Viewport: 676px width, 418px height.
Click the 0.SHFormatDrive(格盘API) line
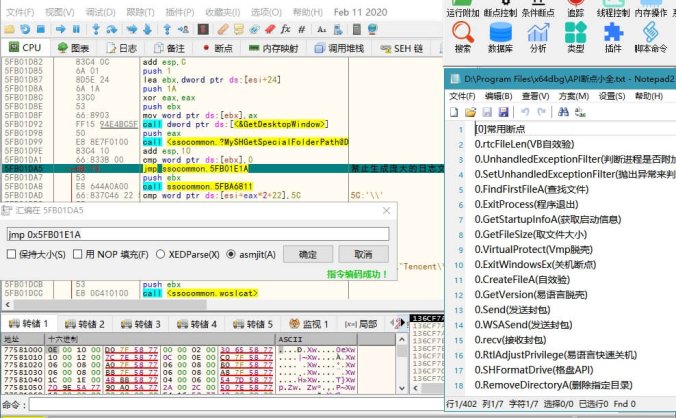534,370
